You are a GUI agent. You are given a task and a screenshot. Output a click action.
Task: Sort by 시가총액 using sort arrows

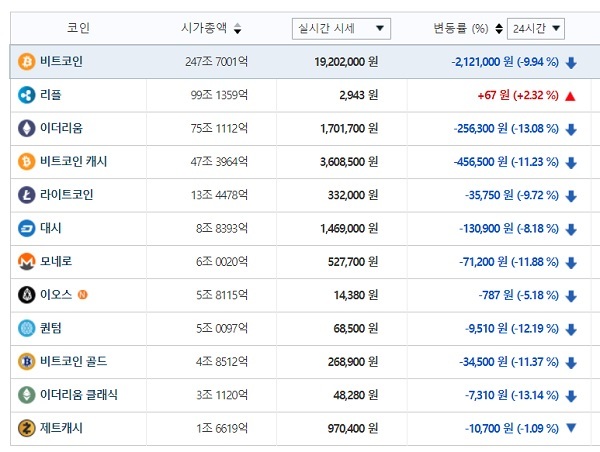point(238,29)
